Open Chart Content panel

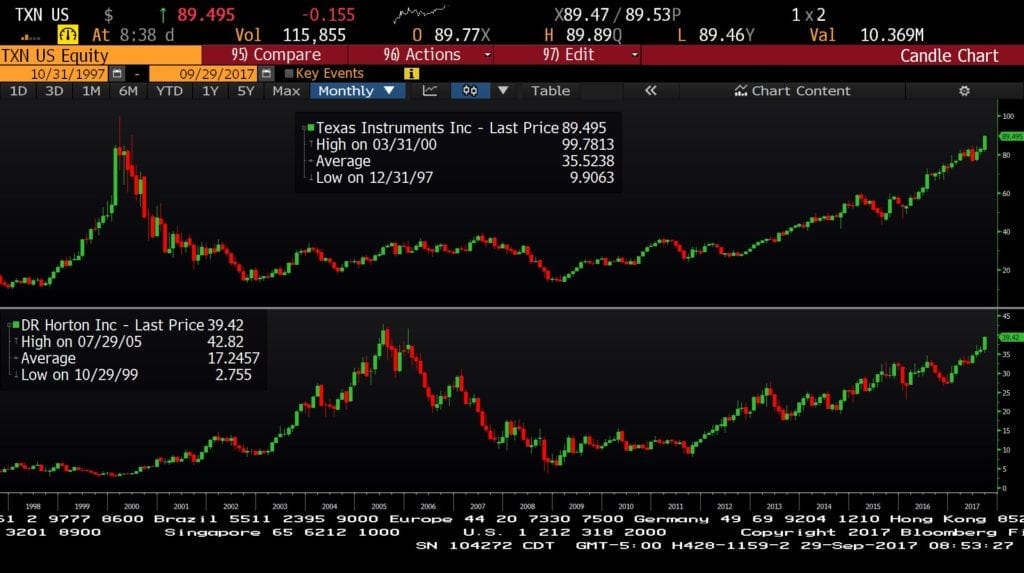coord(792,91)
